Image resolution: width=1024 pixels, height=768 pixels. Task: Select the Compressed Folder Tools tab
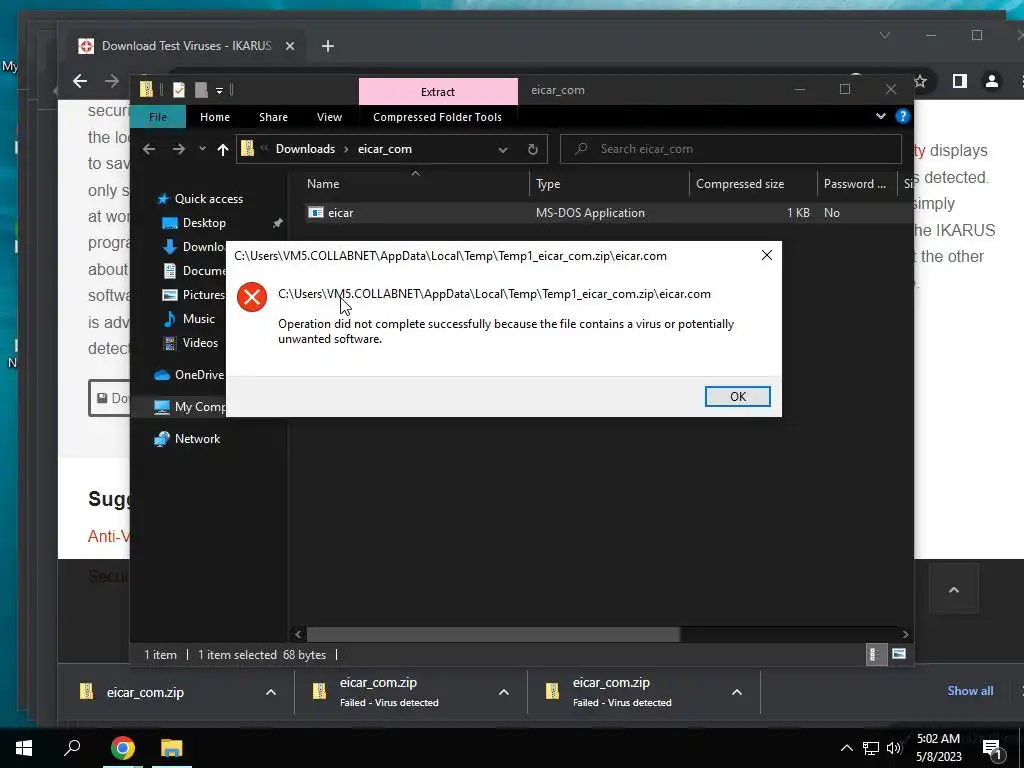pyautogui.click(x=438, y=117)
